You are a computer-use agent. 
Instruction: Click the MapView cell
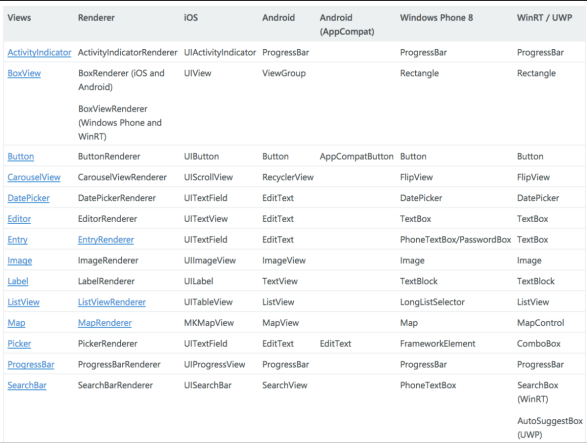(x=280, y=323)
